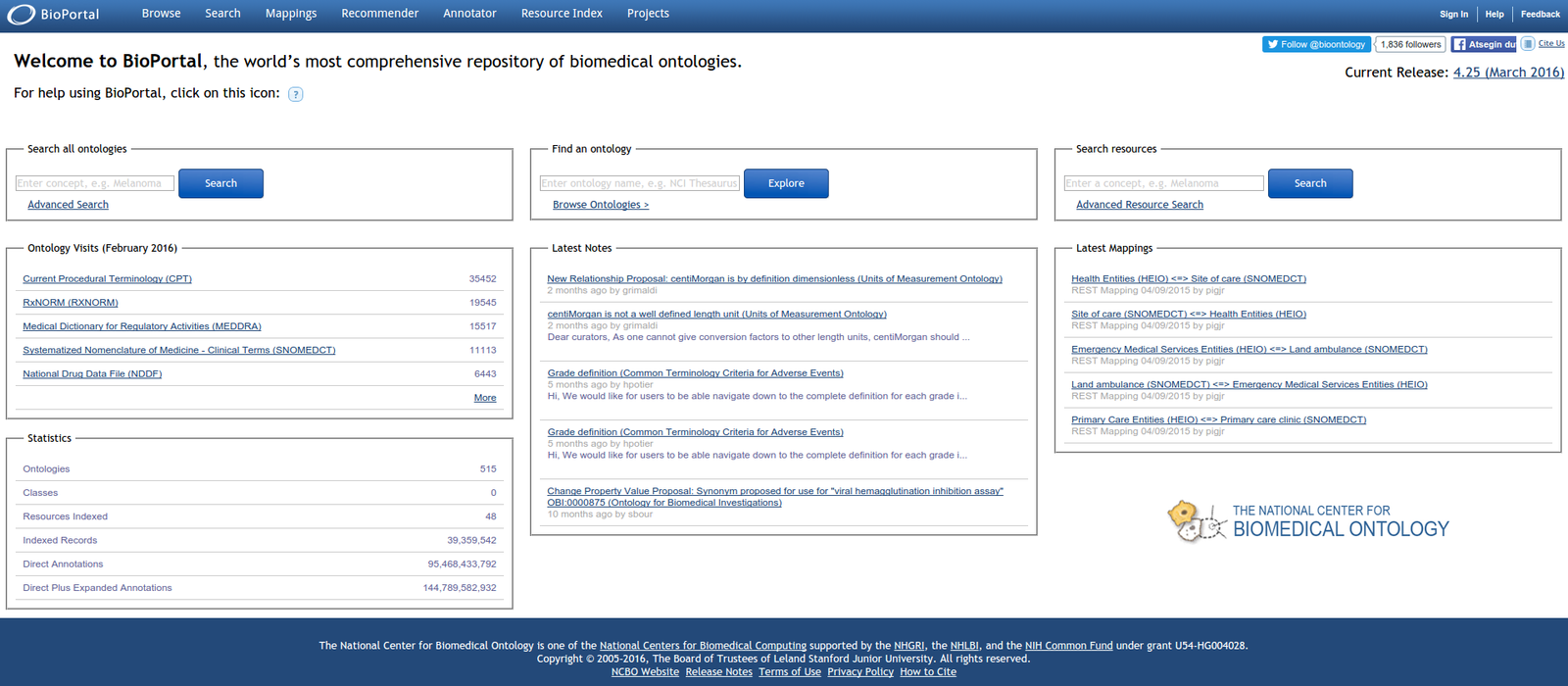Open the help question-mark icon
Viewport: 1568px width, 686px height.
tap(296, 94)
